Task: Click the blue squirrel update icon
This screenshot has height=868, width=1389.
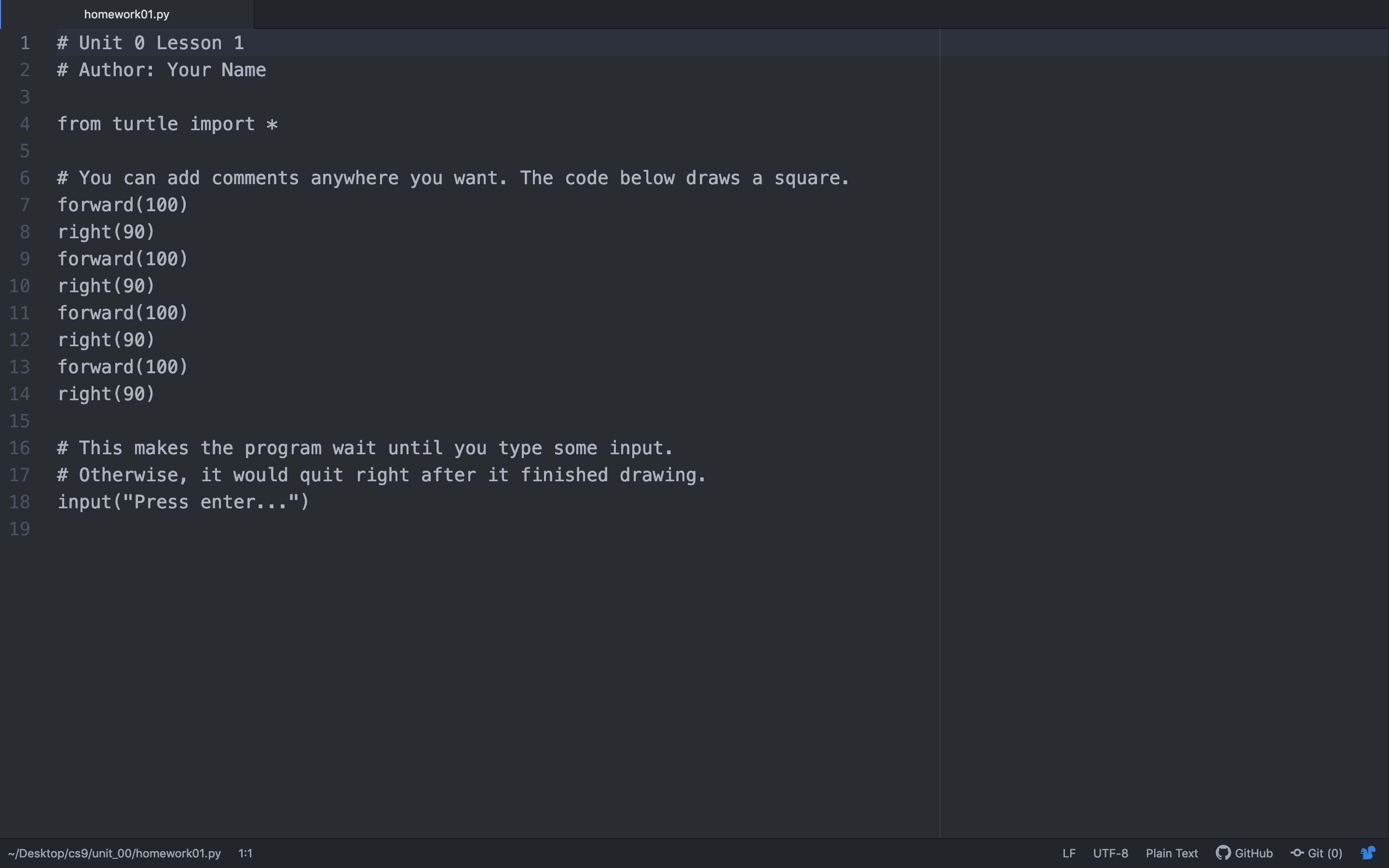Action: pyautogui.click(x=1368, y=853)
